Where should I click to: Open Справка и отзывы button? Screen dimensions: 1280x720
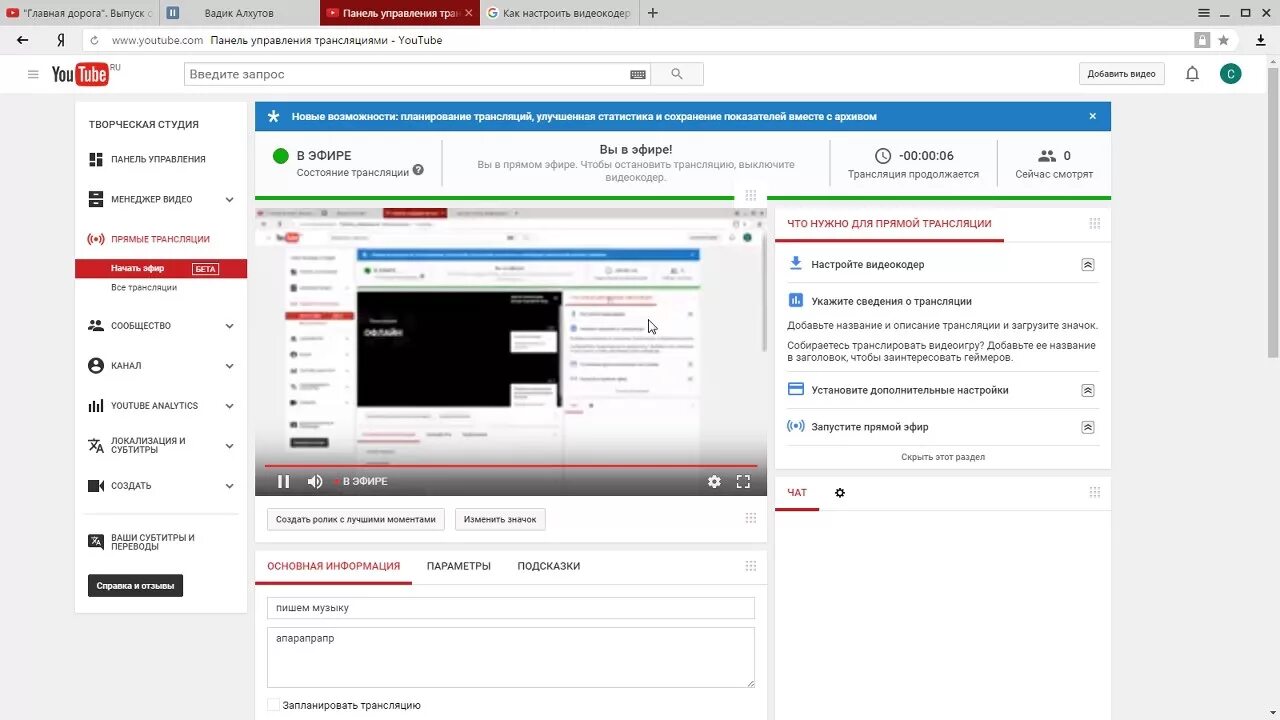point(135,586)
